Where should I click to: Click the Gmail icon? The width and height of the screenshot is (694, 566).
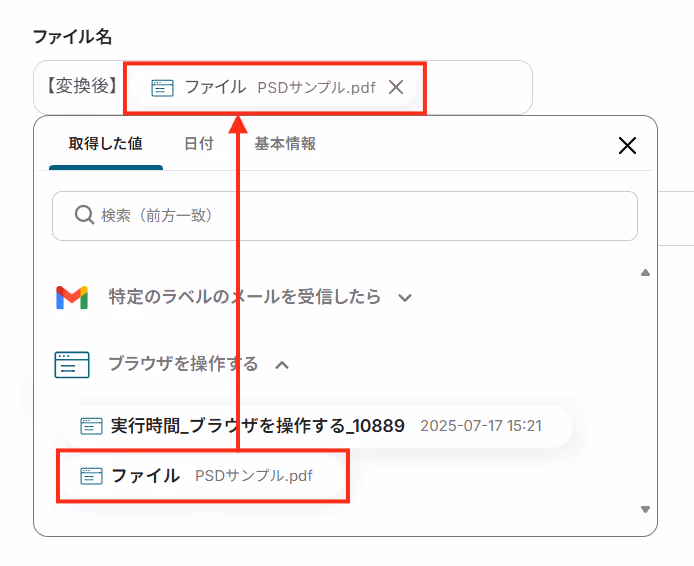[x=72, y=297]
